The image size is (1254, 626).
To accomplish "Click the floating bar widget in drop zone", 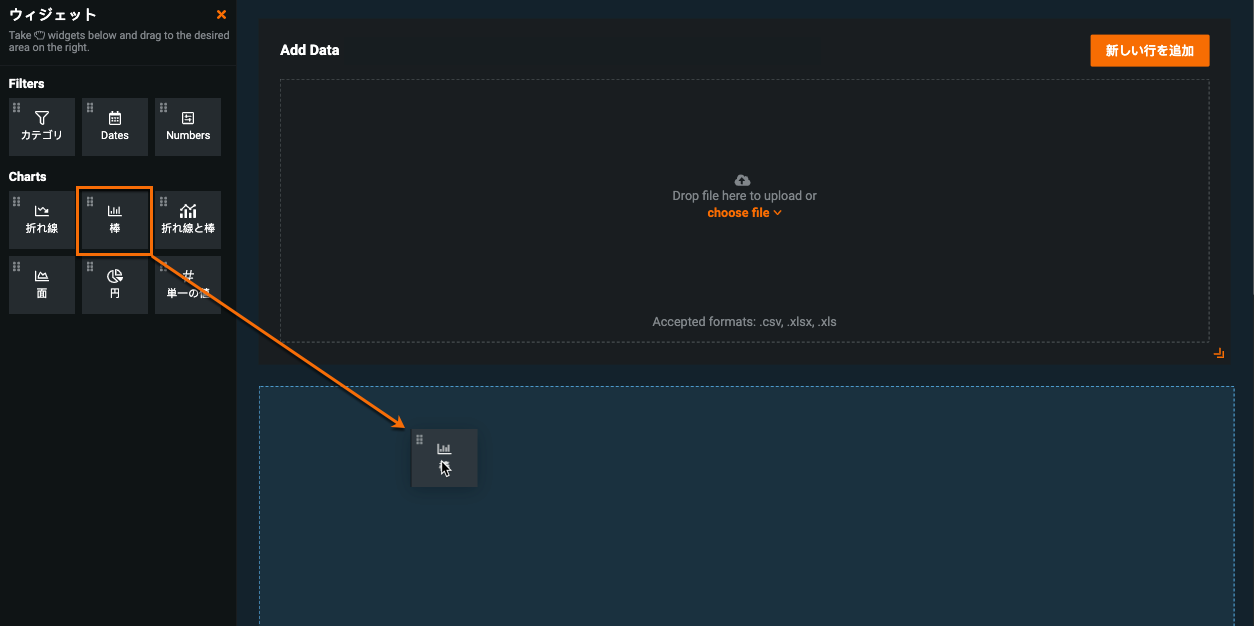I will [x=445, y=458].
